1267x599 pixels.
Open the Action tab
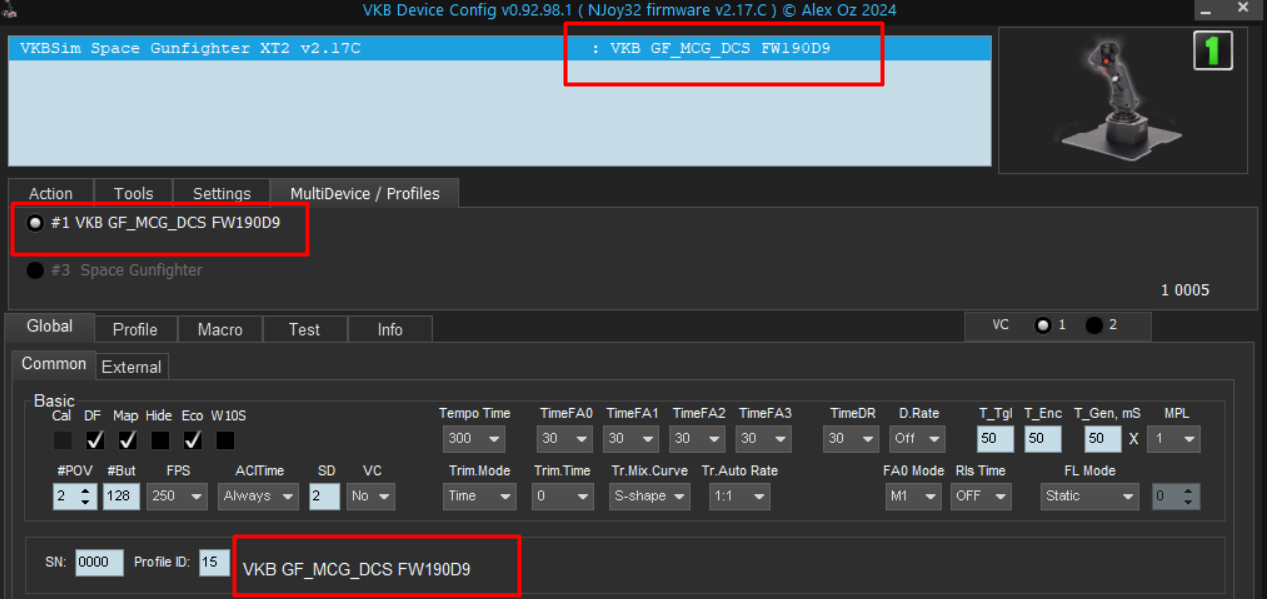pos(51,193)
